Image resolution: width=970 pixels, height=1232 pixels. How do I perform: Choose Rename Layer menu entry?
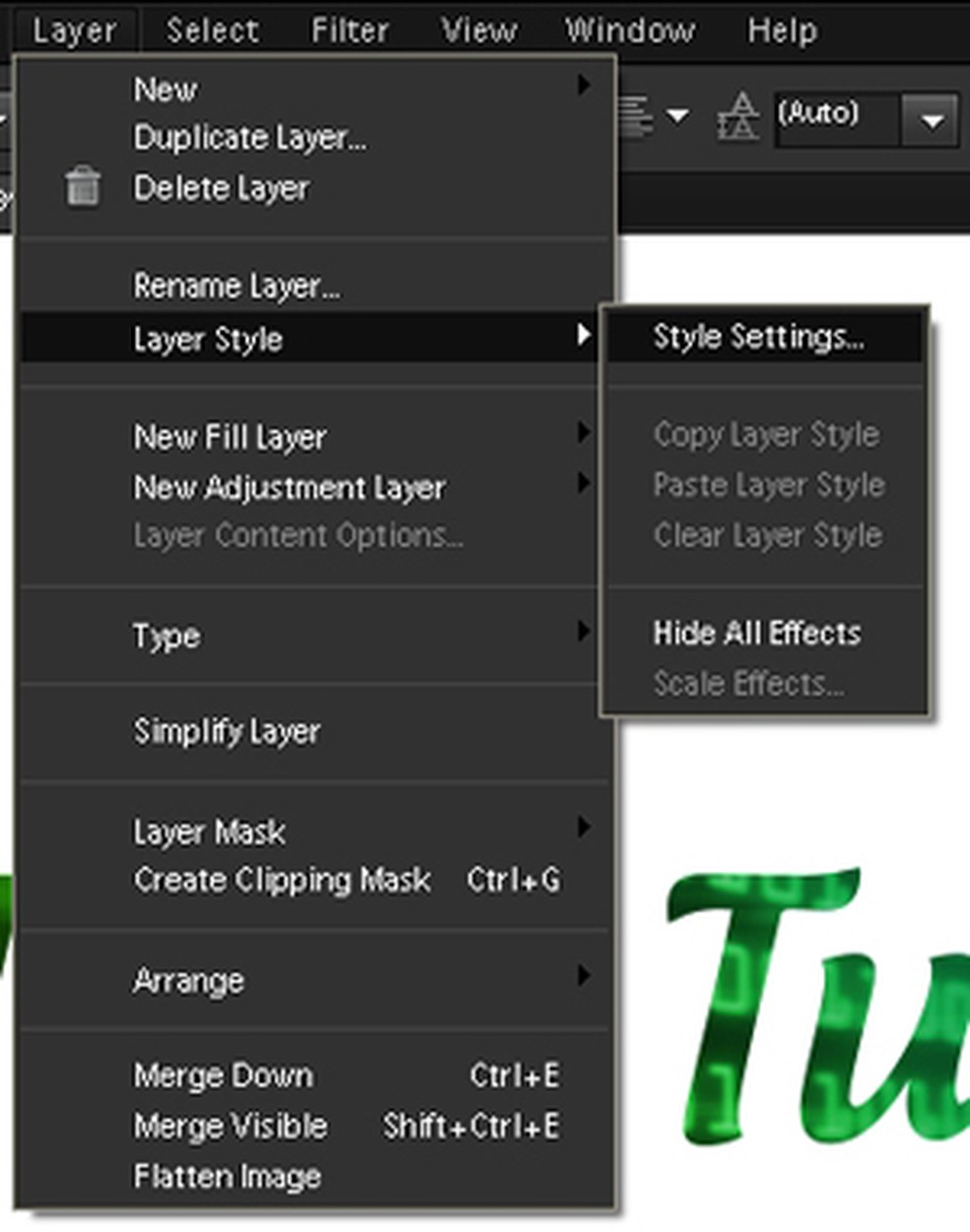(x=237, y=286)
